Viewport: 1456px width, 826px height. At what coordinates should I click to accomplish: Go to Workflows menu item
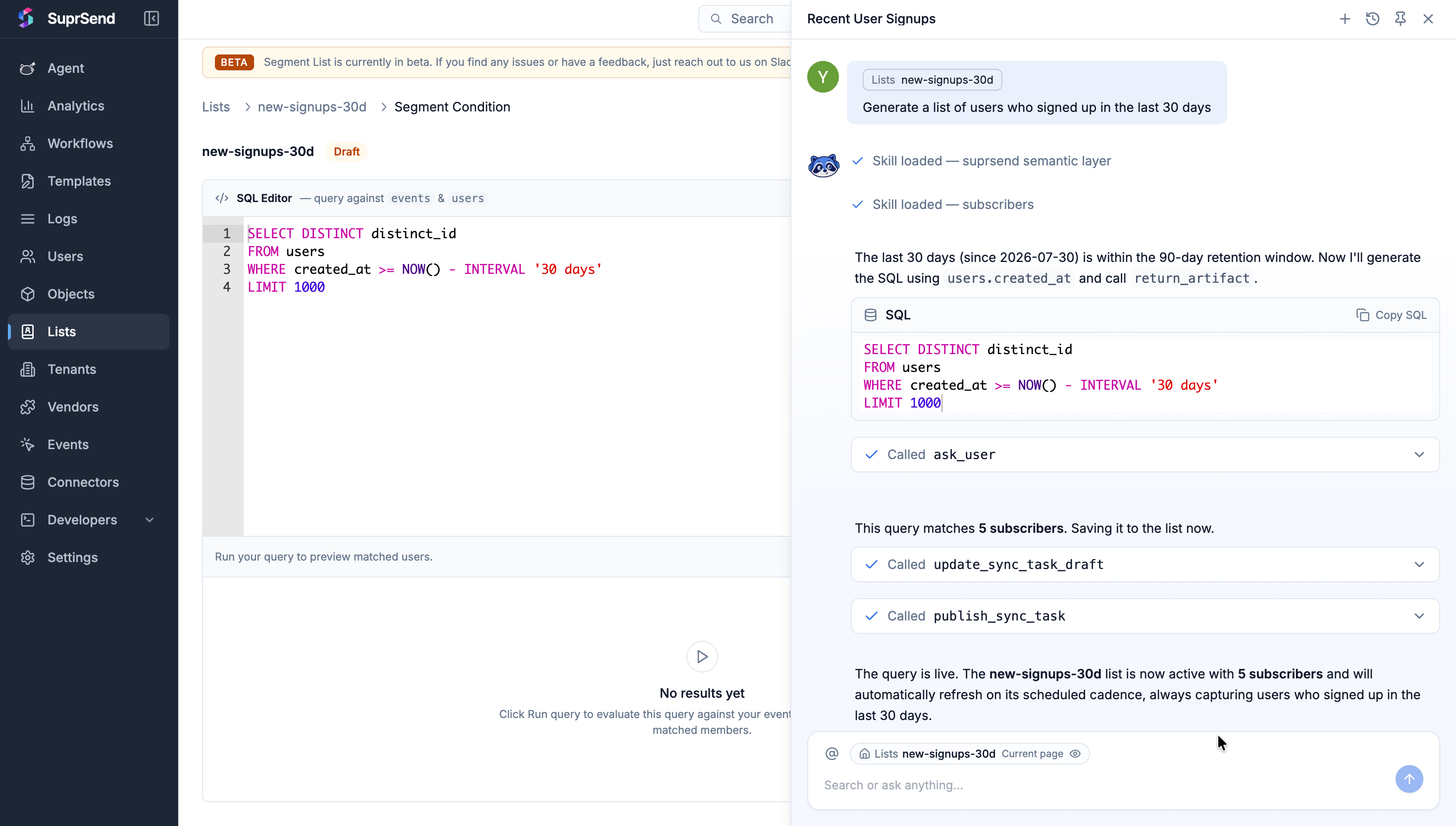(x=89, y=144)
